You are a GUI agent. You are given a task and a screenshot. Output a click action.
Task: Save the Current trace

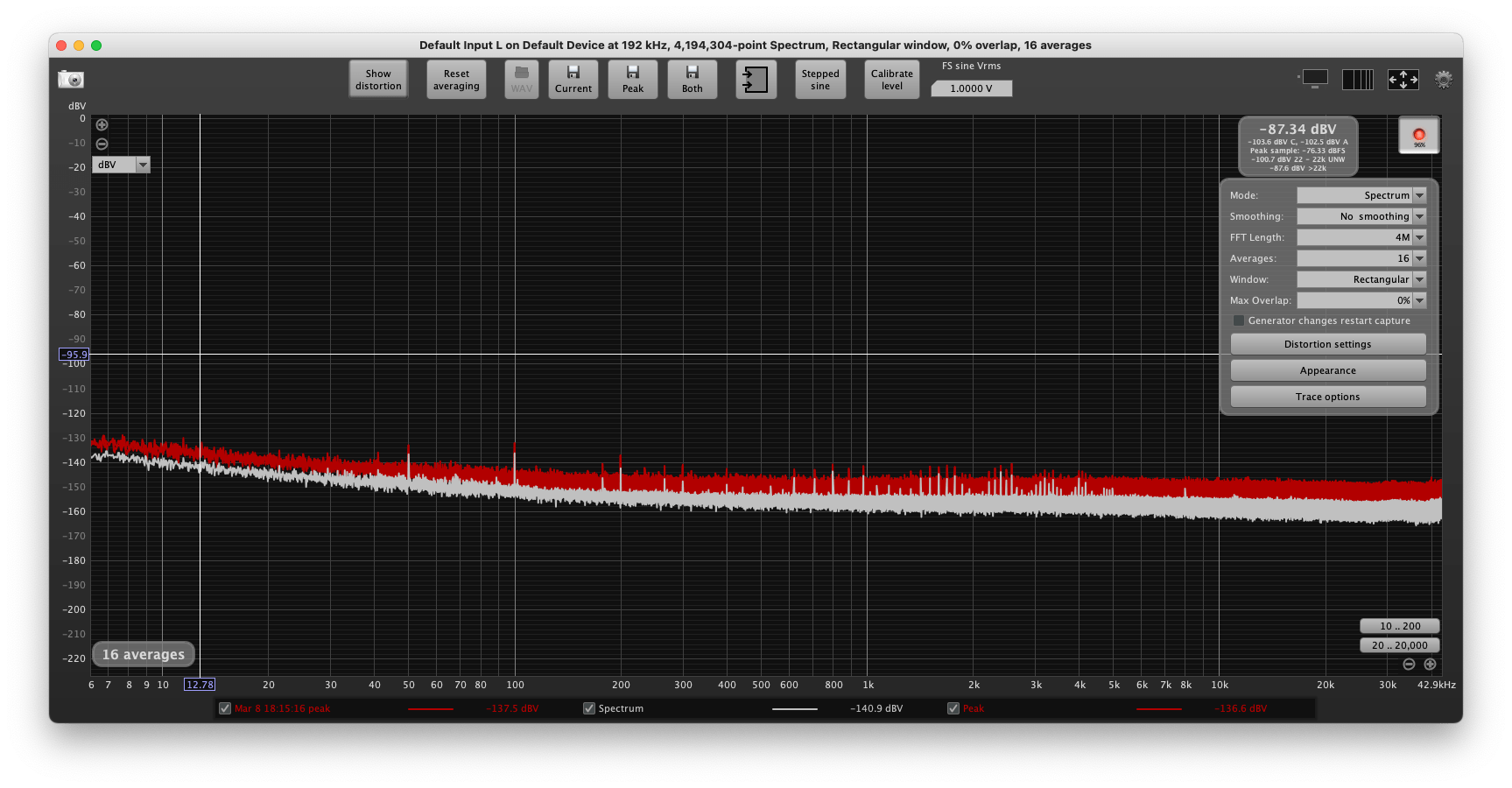coord(573,80)
